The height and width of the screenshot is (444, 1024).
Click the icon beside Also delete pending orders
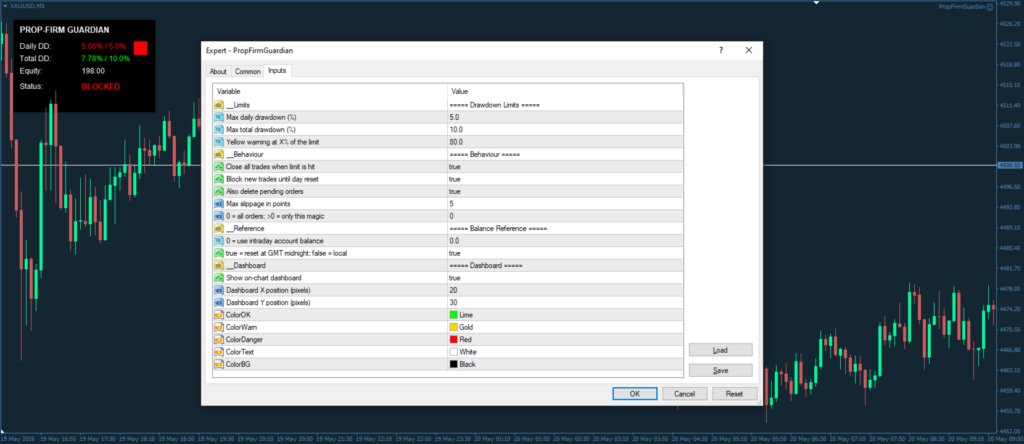[x=219, y=191]
